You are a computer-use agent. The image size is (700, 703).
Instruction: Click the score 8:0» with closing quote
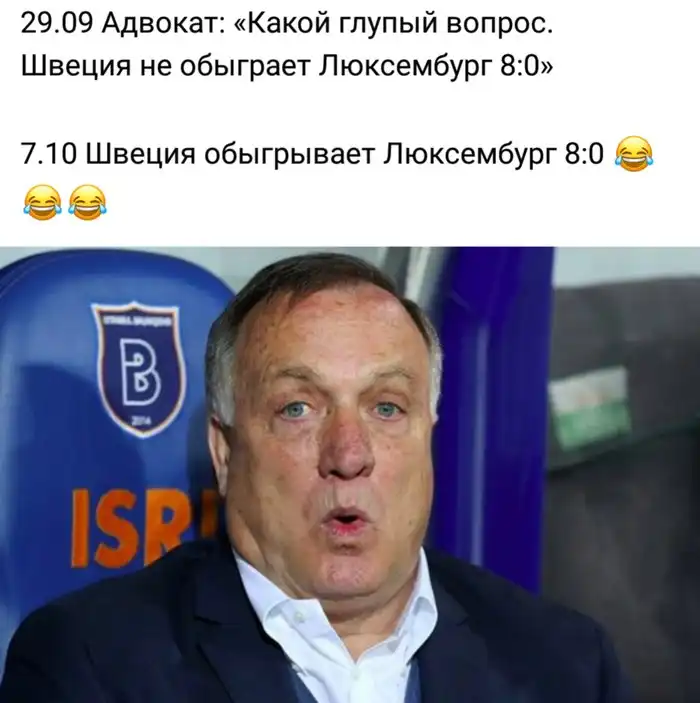tap(526, 66)
